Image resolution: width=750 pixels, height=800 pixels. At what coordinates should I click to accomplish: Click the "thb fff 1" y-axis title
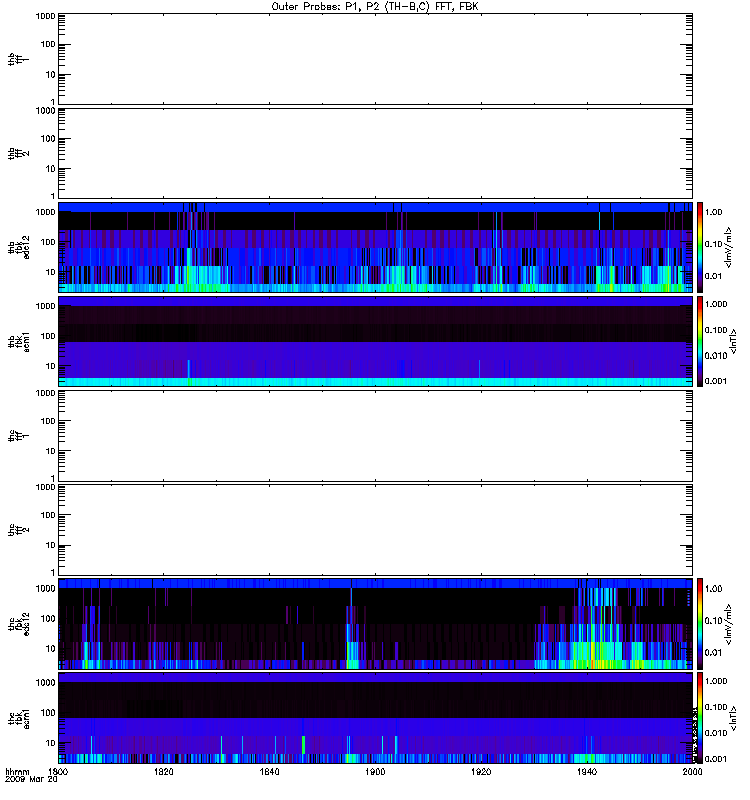tap(18, 59)
